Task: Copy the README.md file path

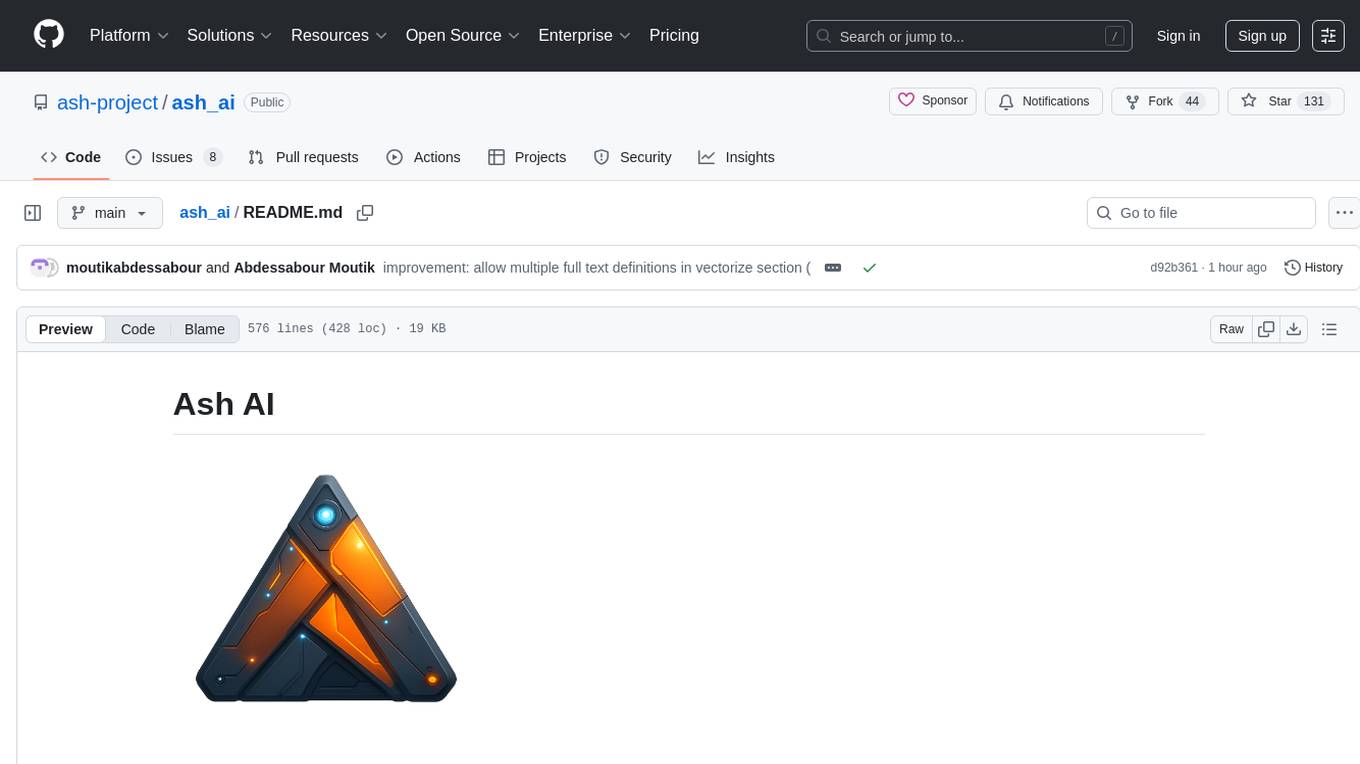Action: [365, 213]
